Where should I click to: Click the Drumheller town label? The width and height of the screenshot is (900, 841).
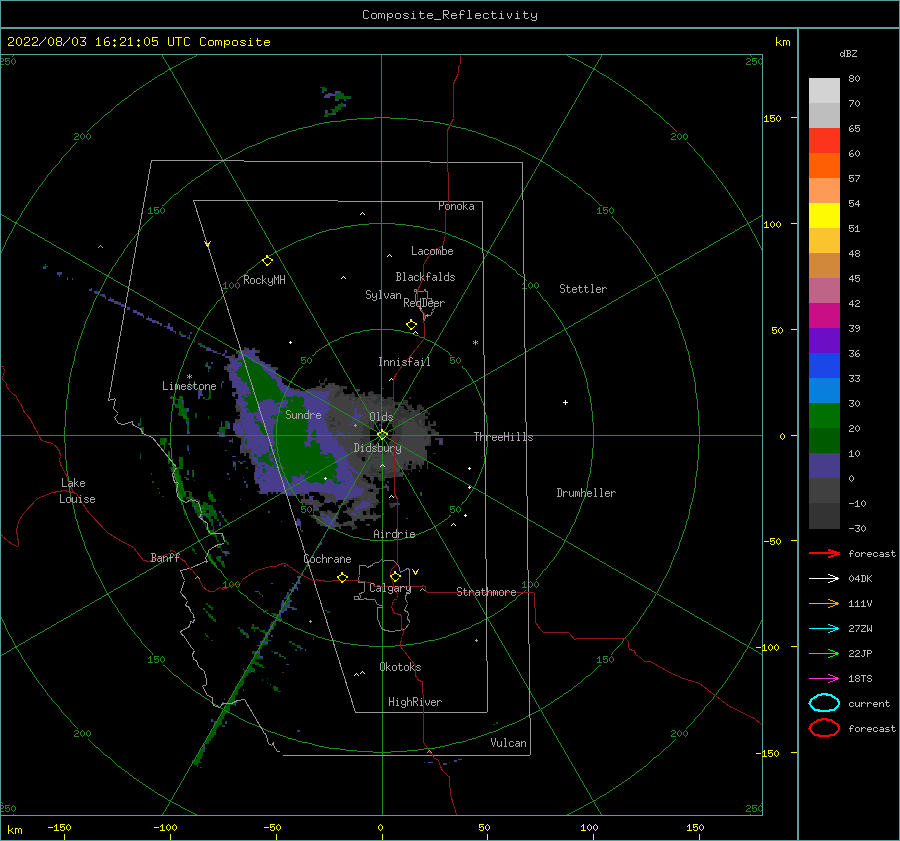point(586,493)
